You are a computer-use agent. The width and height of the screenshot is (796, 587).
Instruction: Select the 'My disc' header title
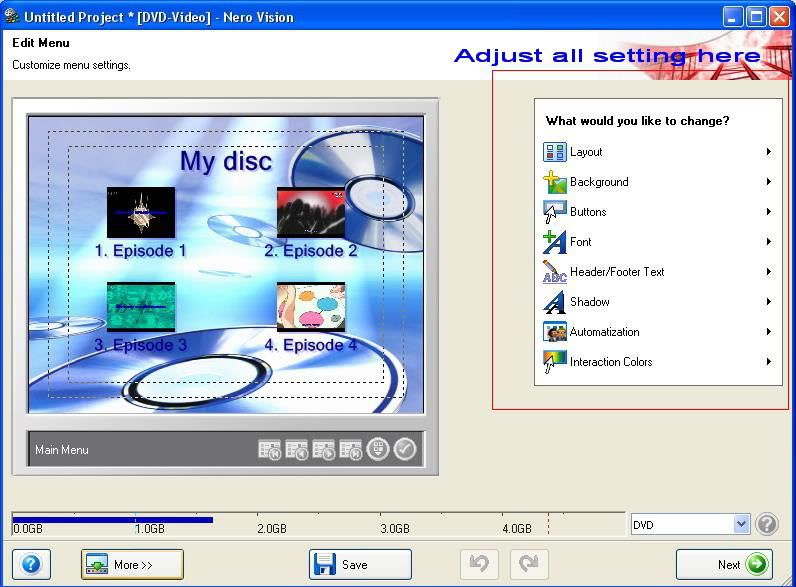[226, 161]
